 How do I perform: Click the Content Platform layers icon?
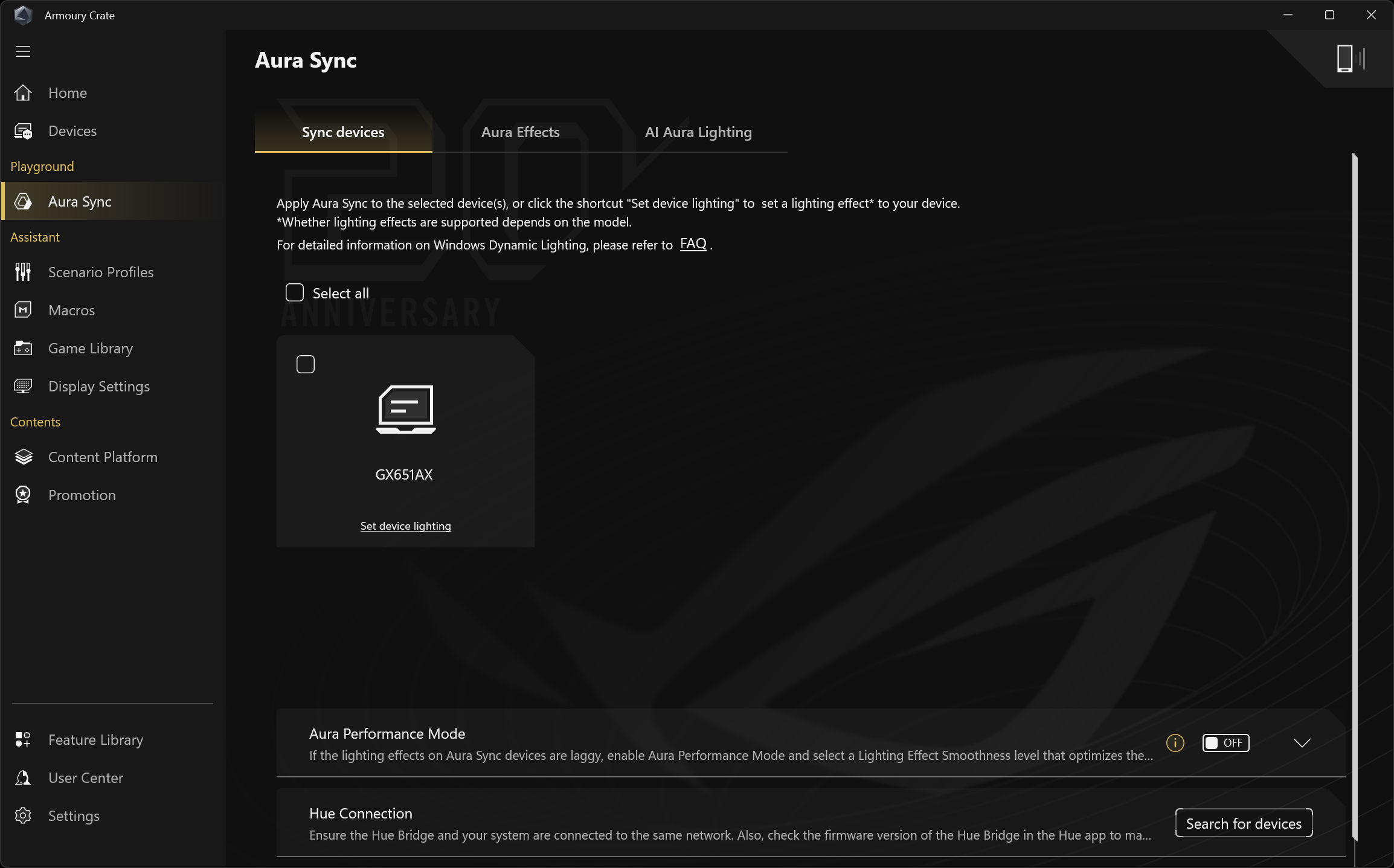23,457
